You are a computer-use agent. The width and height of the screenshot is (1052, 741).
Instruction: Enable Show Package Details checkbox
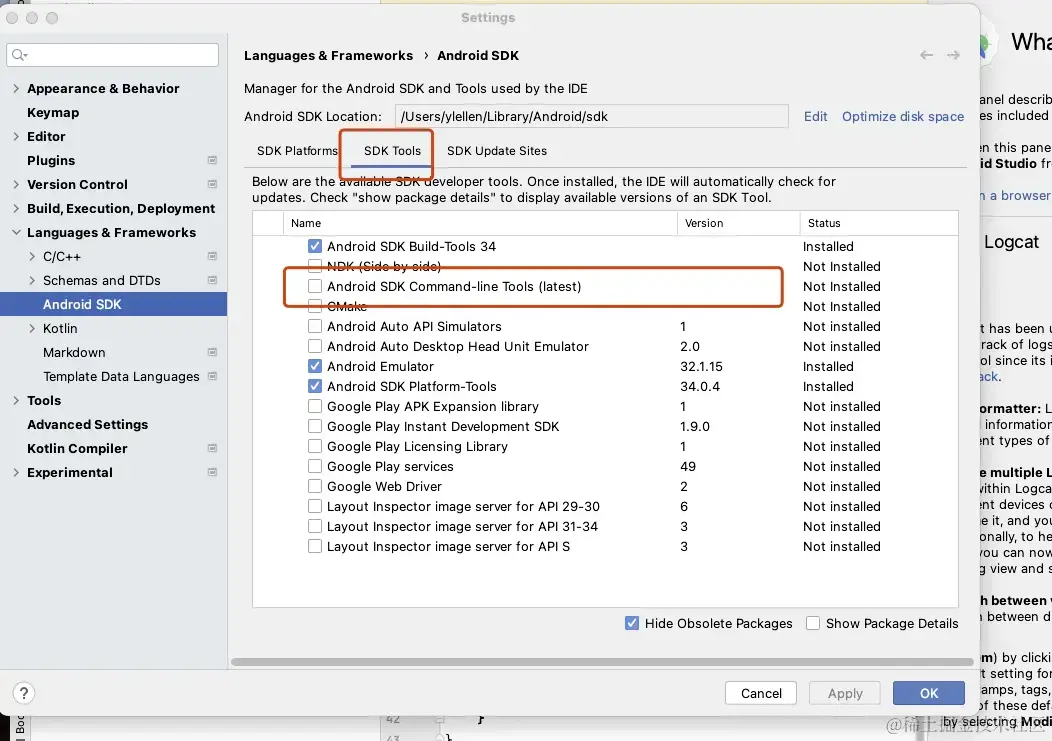point(812,624)
